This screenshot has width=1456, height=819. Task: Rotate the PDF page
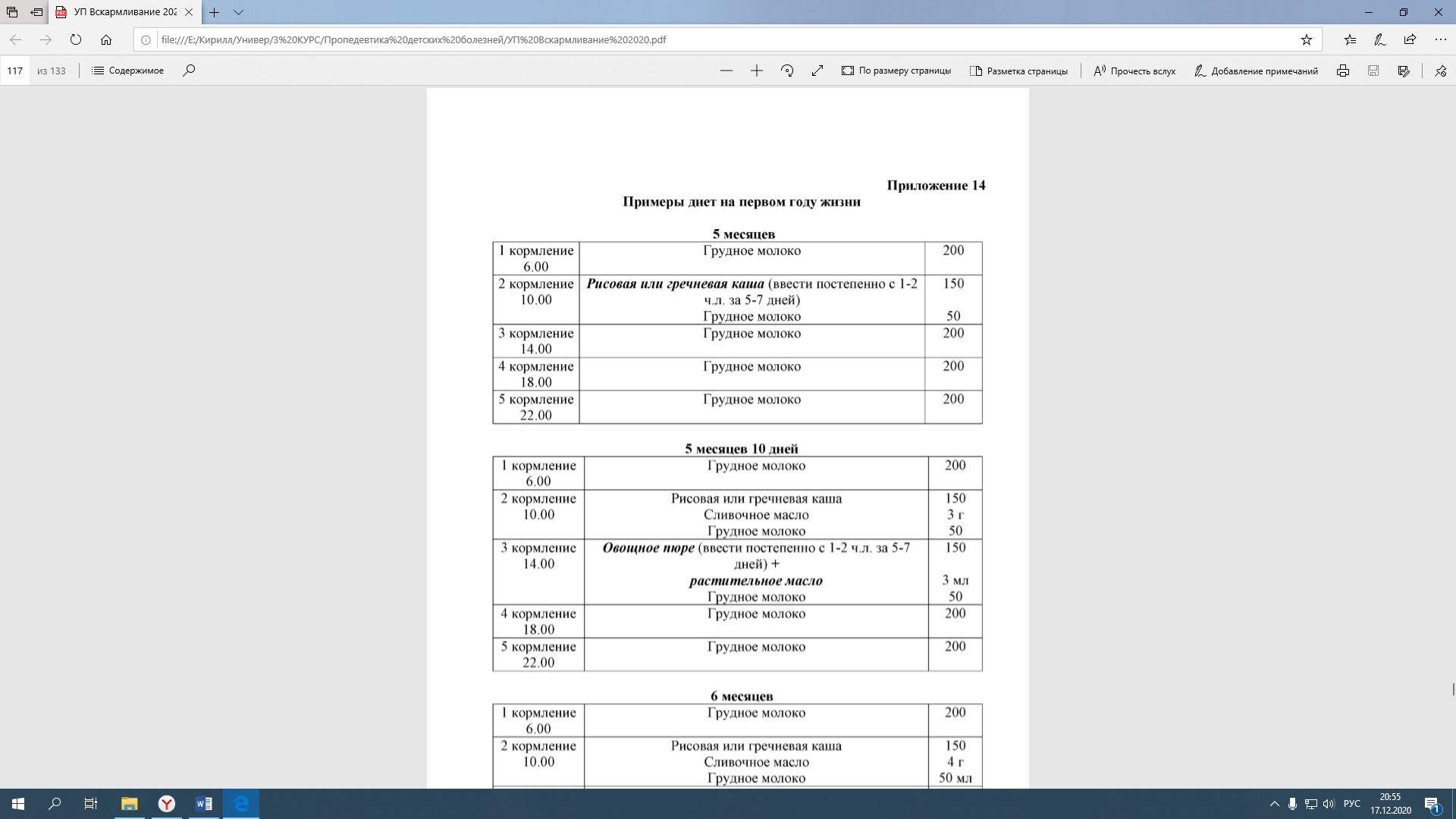[x=787, y=71]
